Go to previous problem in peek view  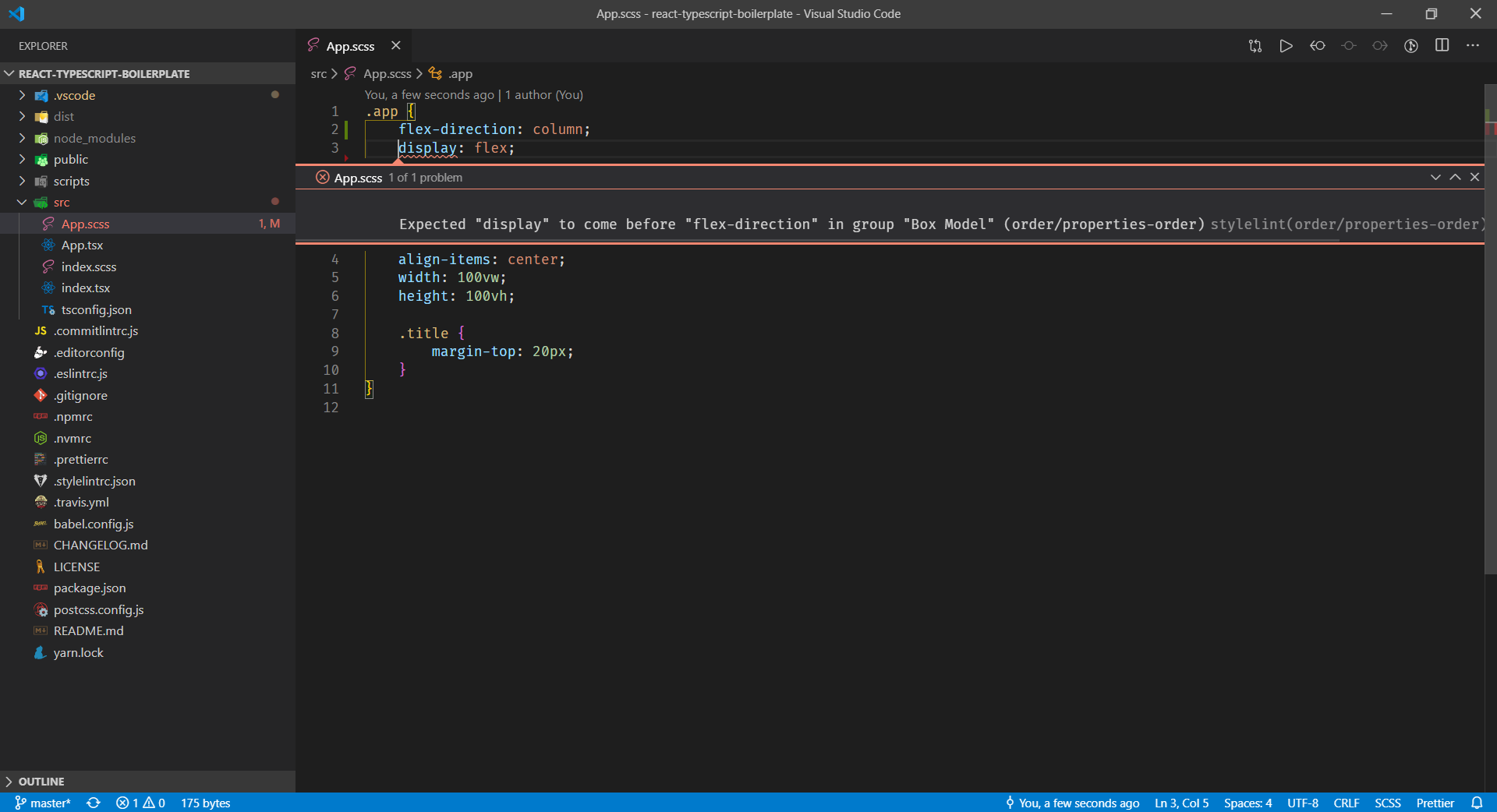[1455, 178]
